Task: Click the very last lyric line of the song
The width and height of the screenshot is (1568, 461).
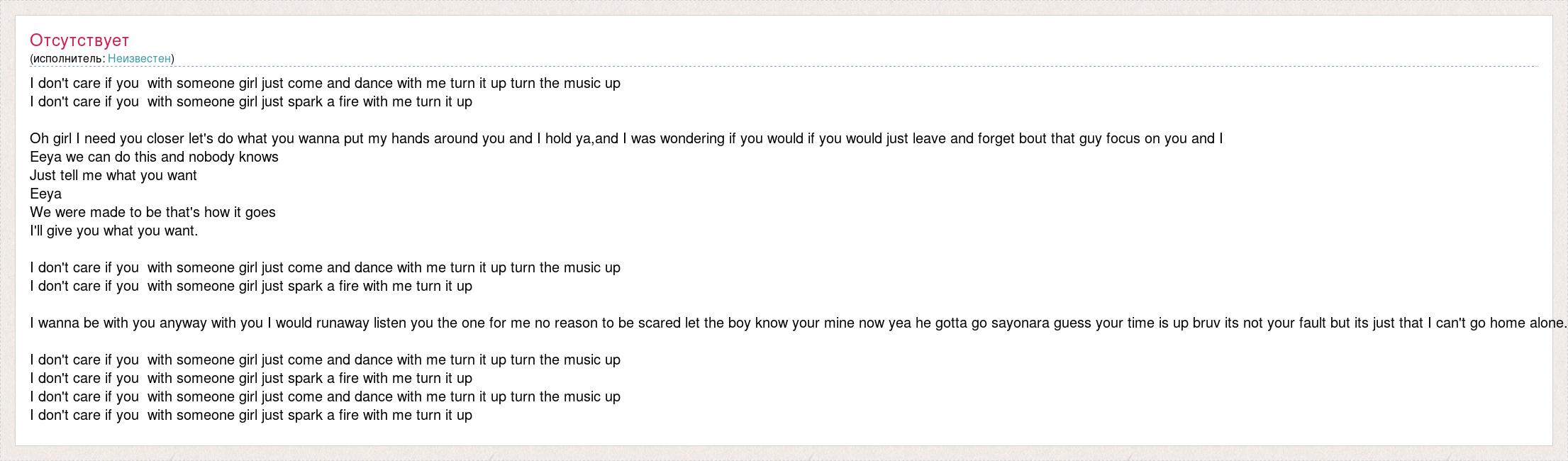Action: (251, 416)
